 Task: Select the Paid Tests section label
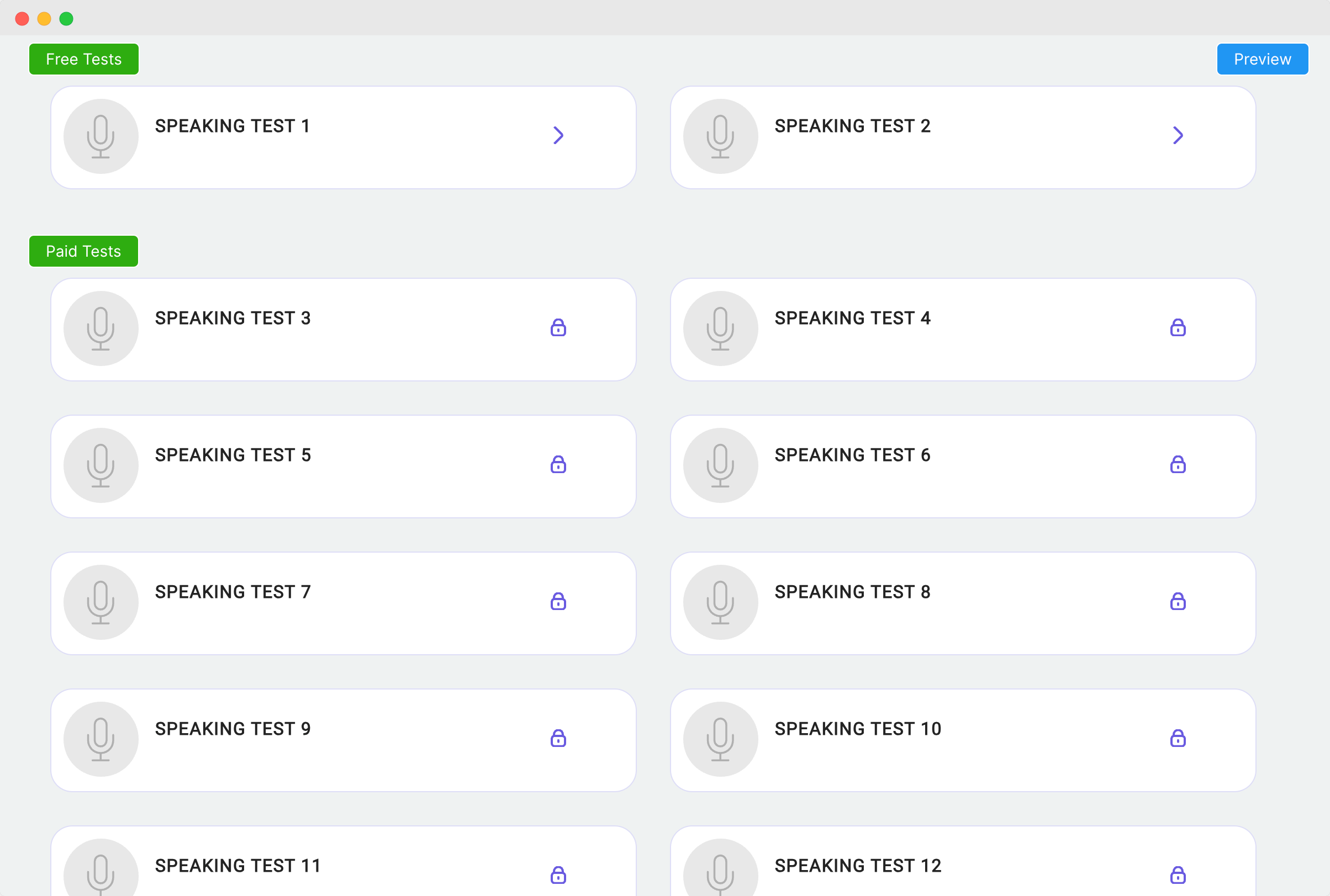[x=83, y=251]
